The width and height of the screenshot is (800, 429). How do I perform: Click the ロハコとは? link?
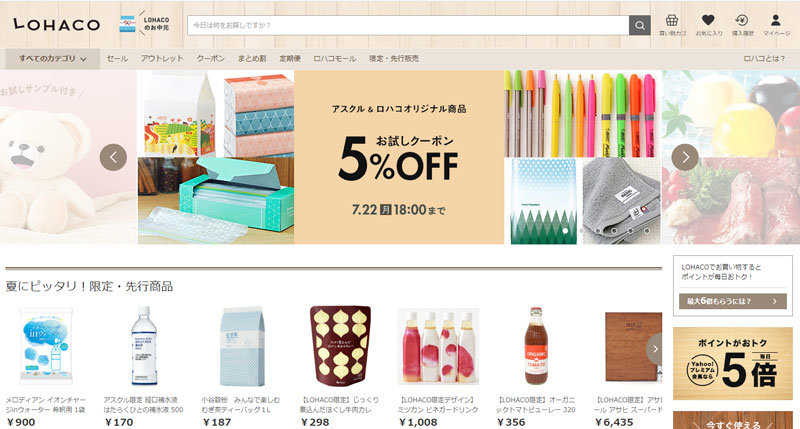(764, 59)
